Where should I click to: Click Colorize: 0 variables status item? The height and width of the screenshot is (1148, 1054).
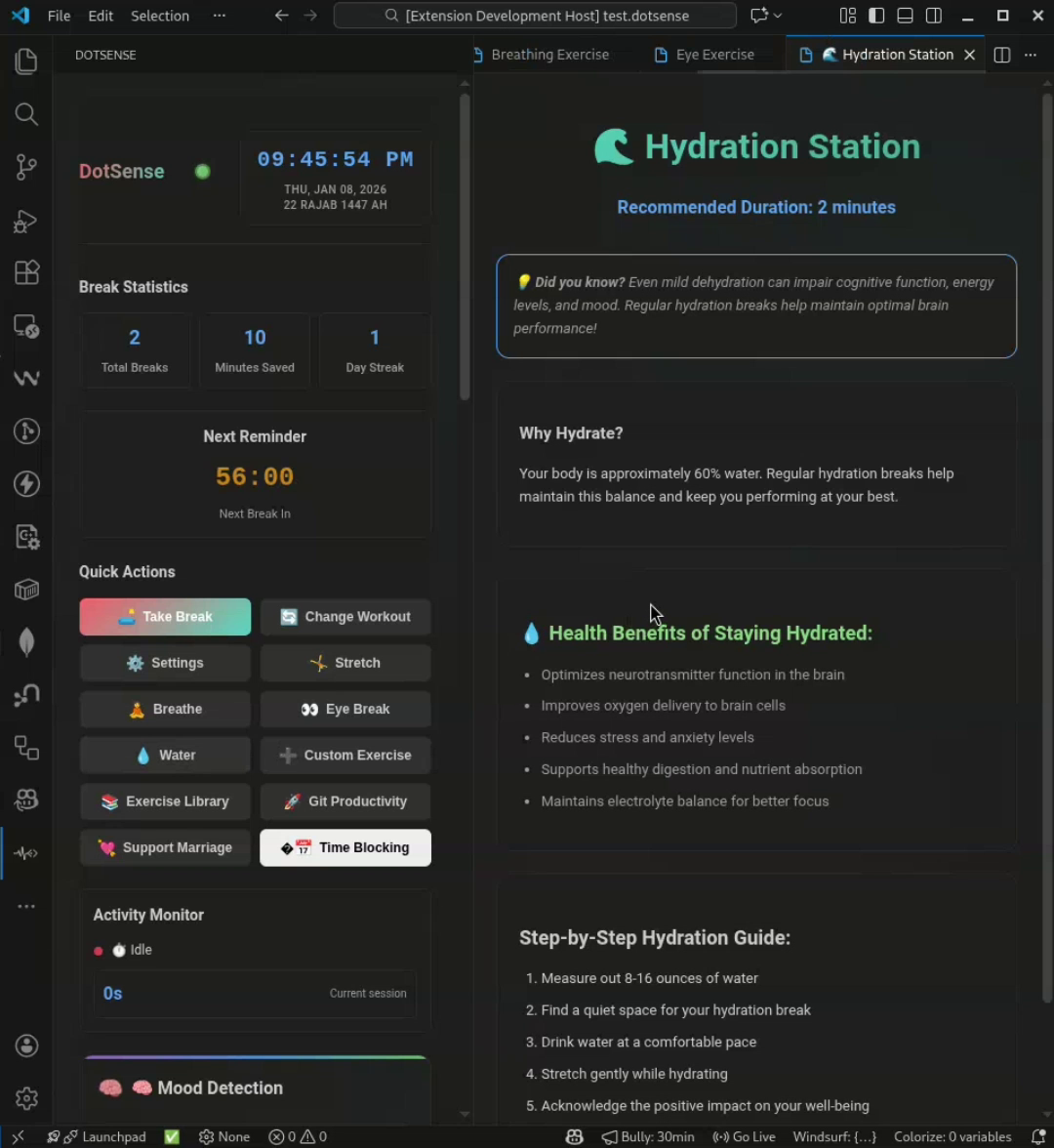pyautogui.click(x=953, y=1136)
